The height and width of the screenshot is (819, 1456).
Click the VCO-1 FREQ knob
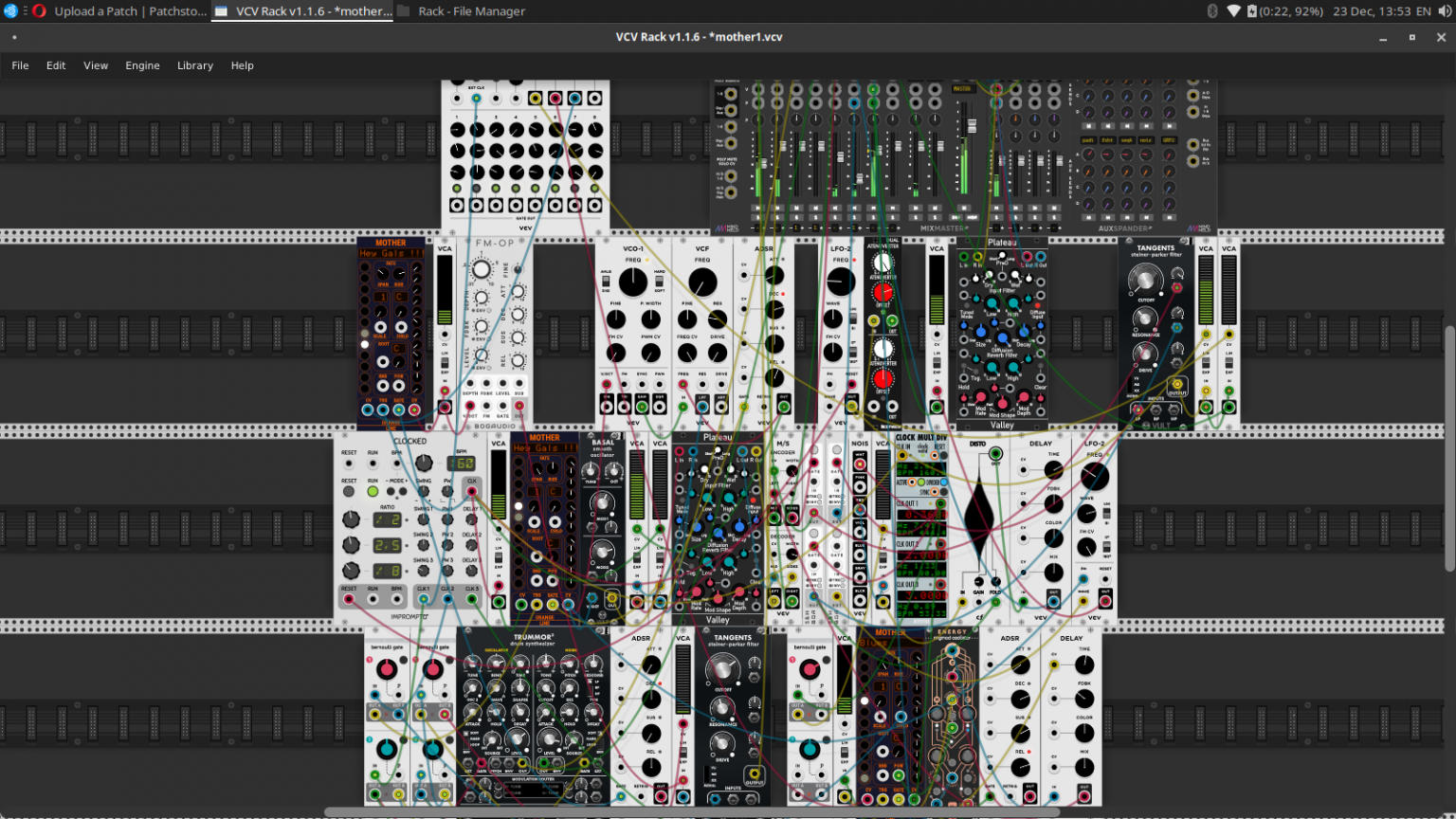[632, 282]
